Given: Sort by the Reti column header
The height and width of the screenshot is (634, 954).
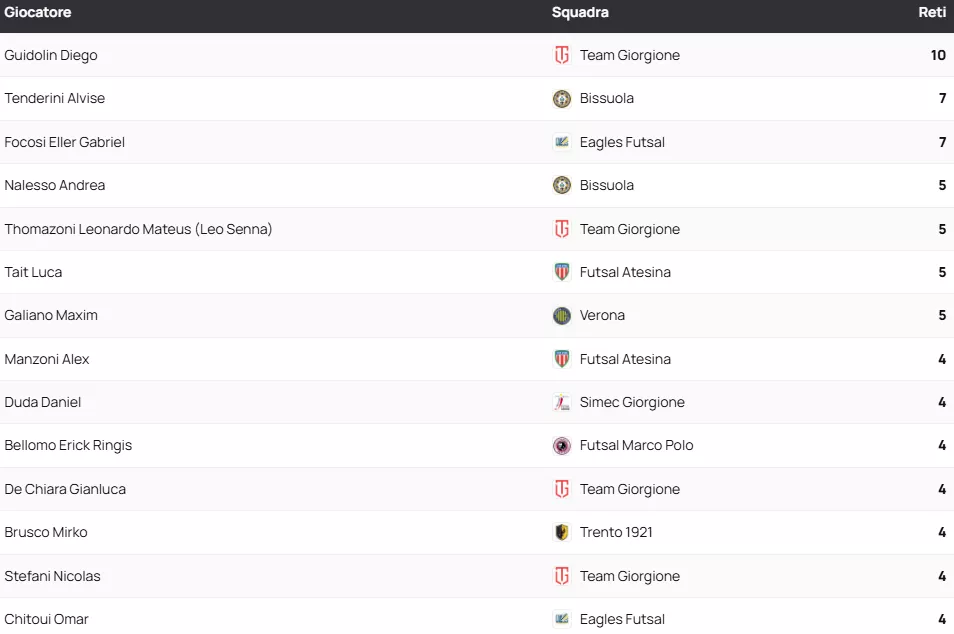Looking at the screenshot, I should pyautogui.click(x=932, y=13).
